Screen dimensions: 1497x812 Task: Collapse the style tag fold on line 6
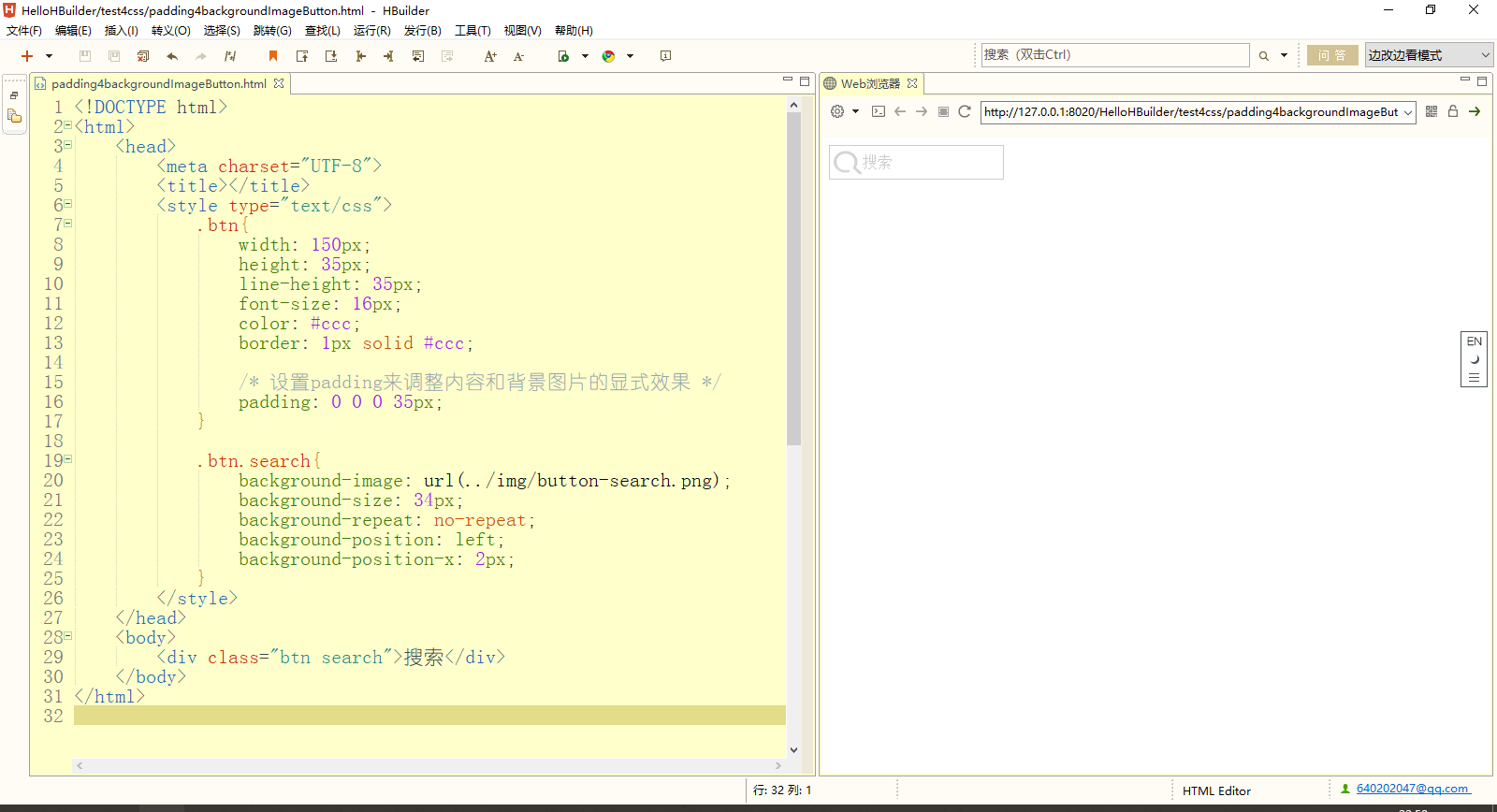click(x=68, y=204)
